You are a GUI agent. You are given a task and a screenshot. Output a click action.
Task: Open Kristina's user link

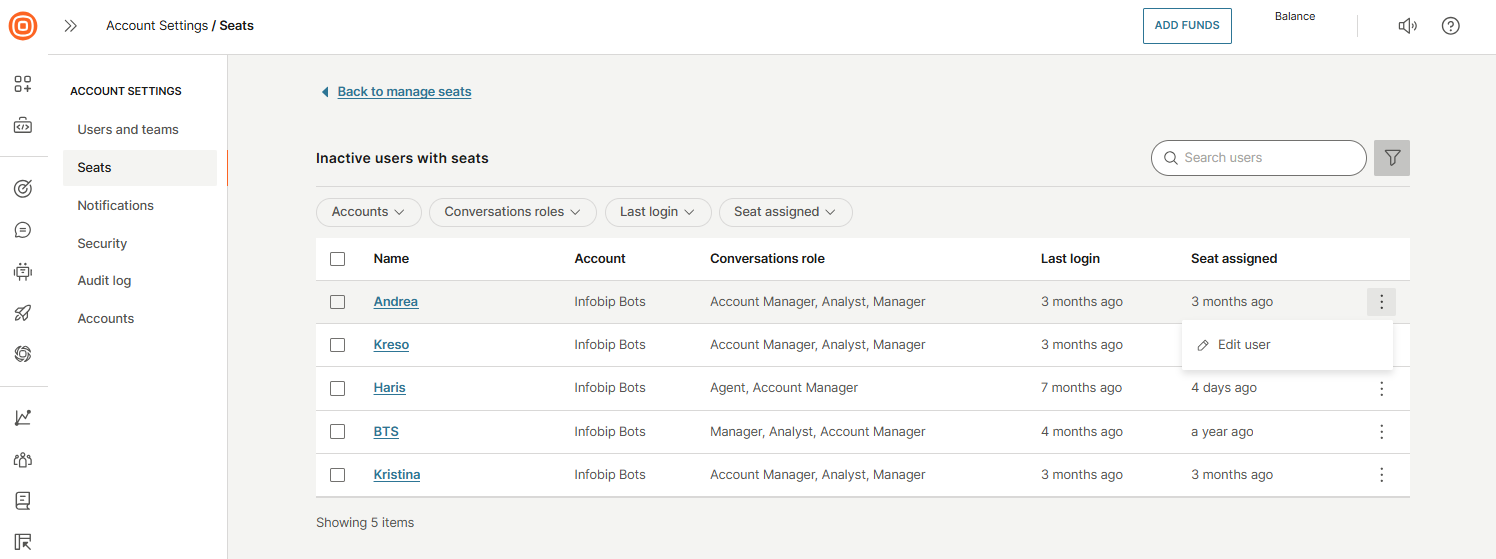[x=397, y=475]
